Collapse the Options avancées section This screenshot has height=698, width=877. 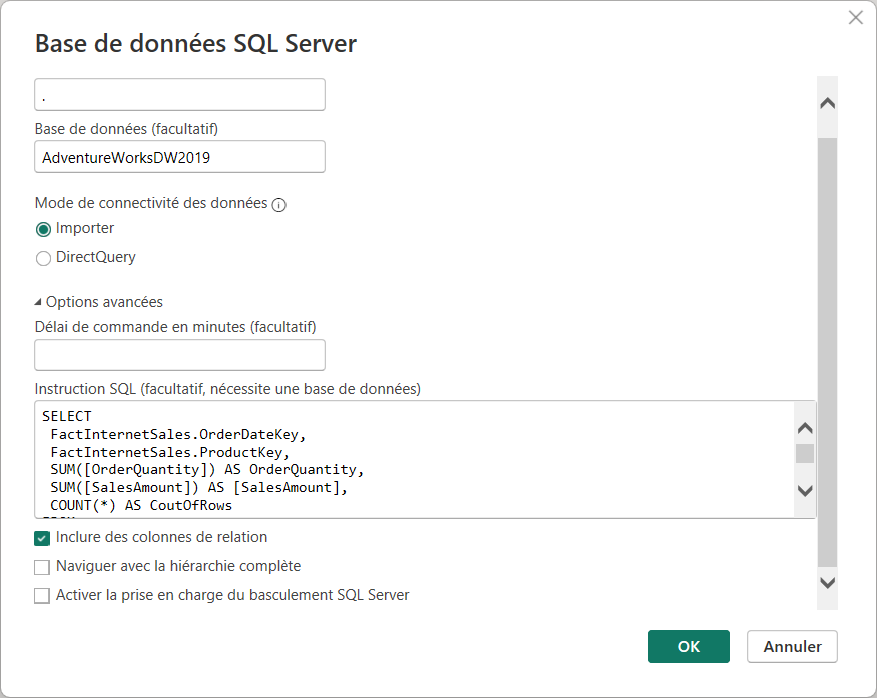(39, 302)
